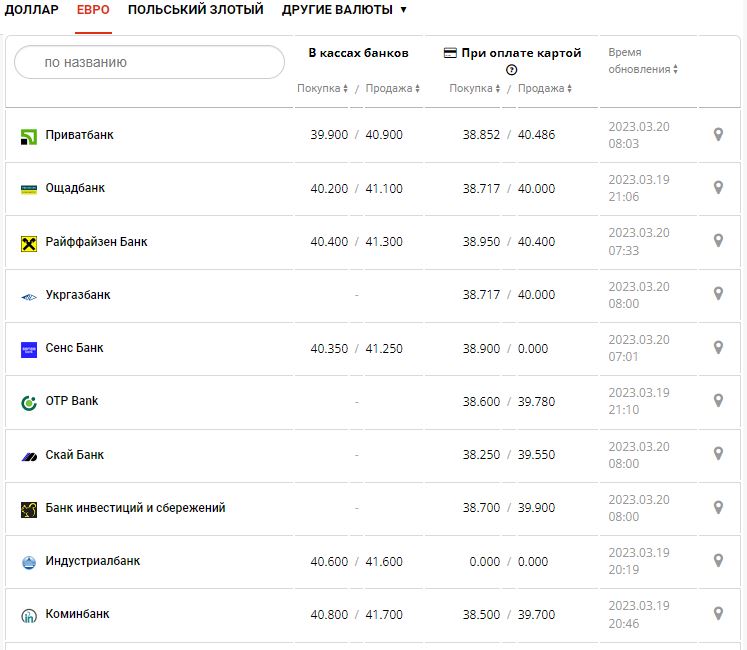Click Индустриалбанк location pin icon
Screen dimensions: 747x650
[718, 560]
